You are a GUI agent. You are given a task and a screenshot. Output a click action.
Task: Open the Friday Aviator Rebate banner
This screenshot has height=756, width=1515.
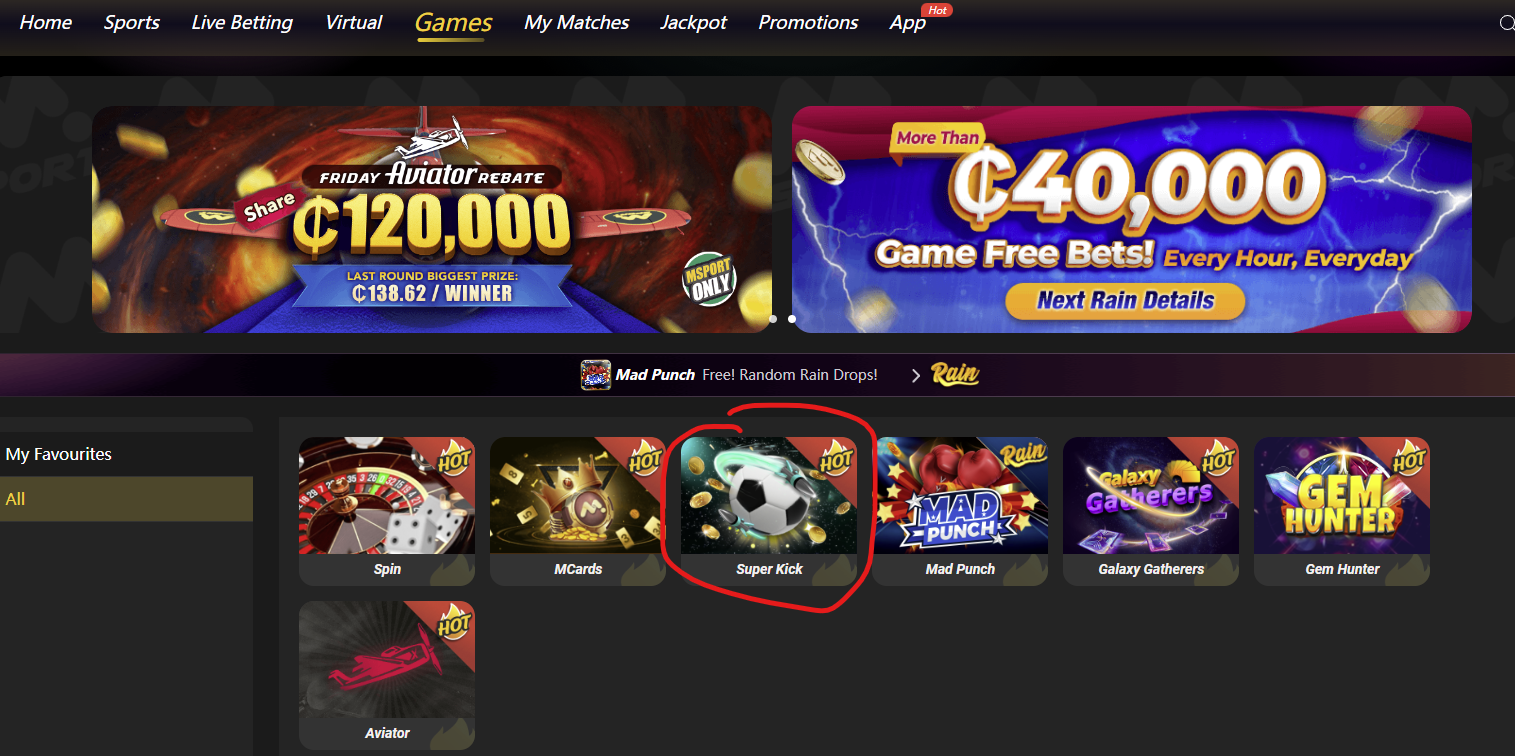pyautogui.click(x=432, y=220)
